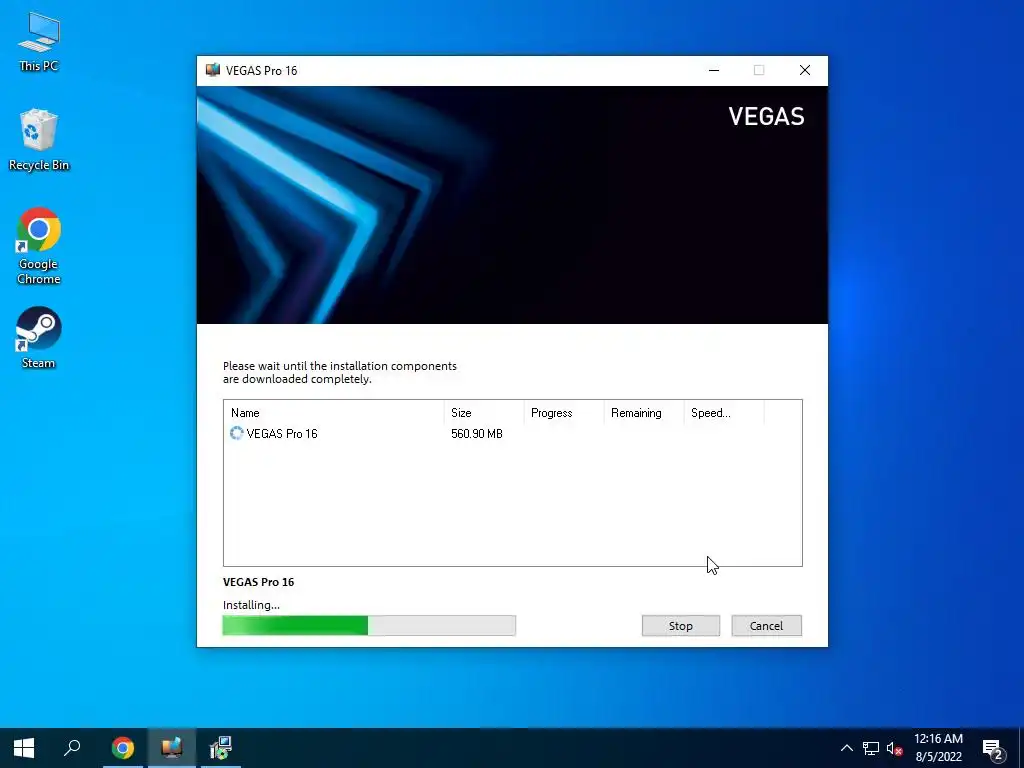Launch Google Chrome from desktop shortcut
The height and width of the screenshot is (768, 1024).
pyautogui.click(x=39, y=246)
